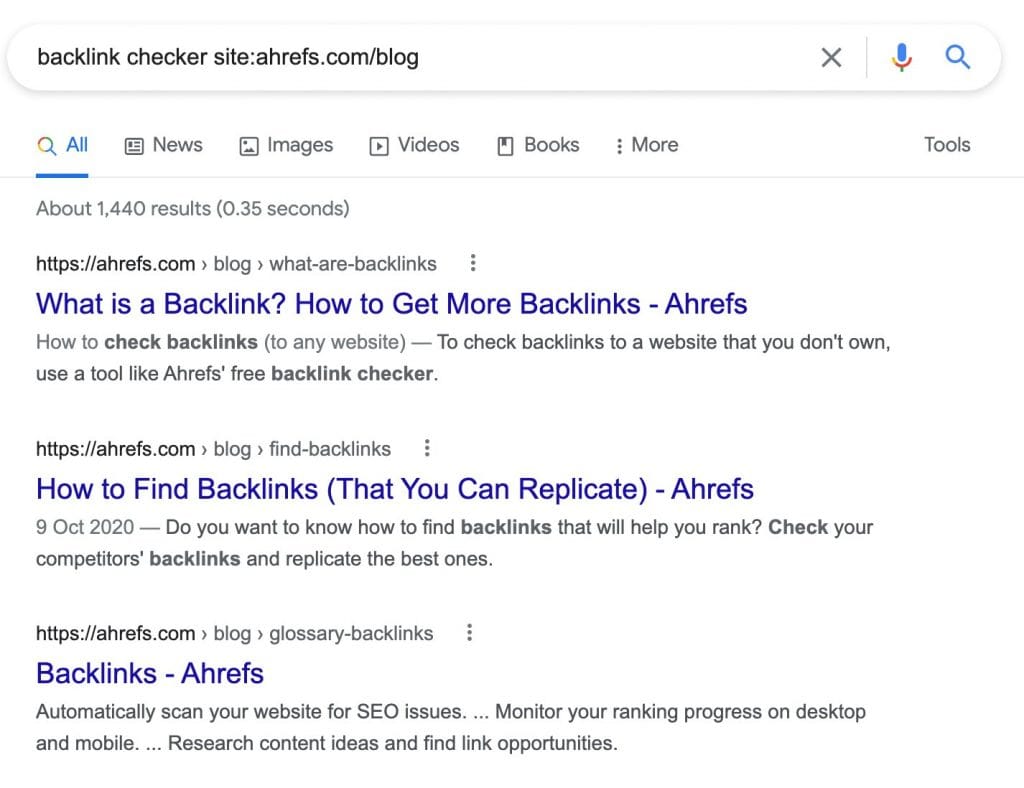
Task: Click the glossary-backlinks breadcrumb URL
Action: click(x=234, y=633)
